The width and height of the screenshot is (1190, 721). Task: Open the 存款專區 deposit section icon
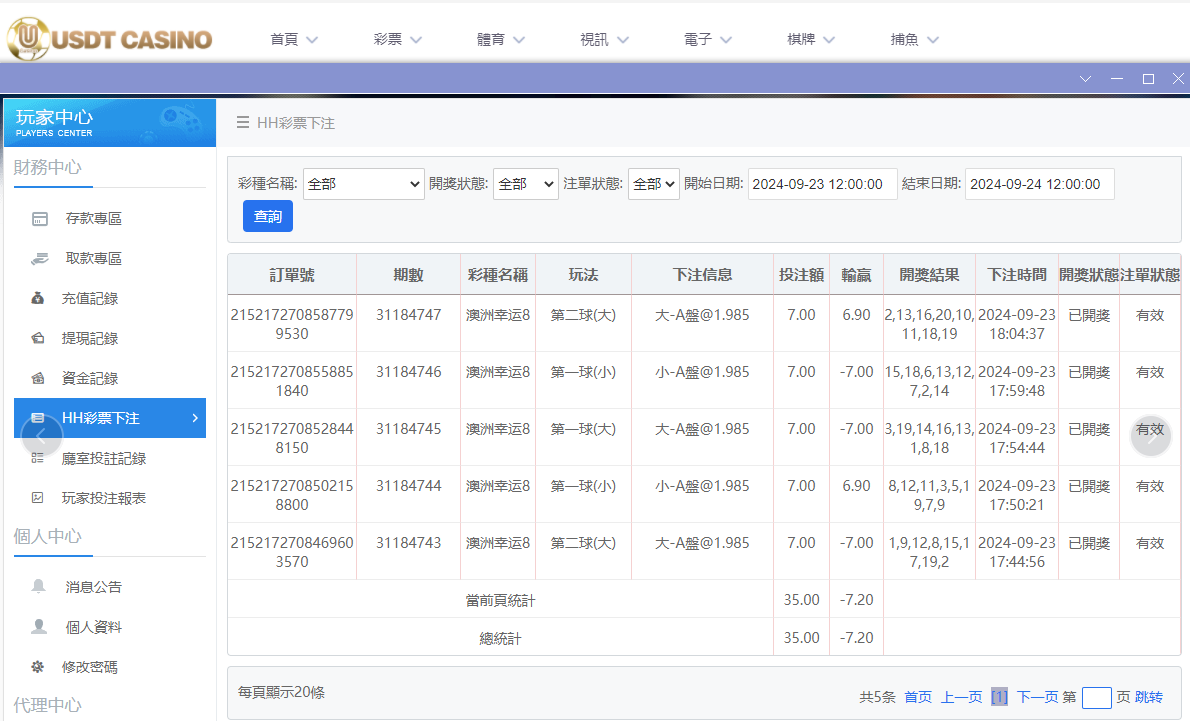tap(38, 218)
